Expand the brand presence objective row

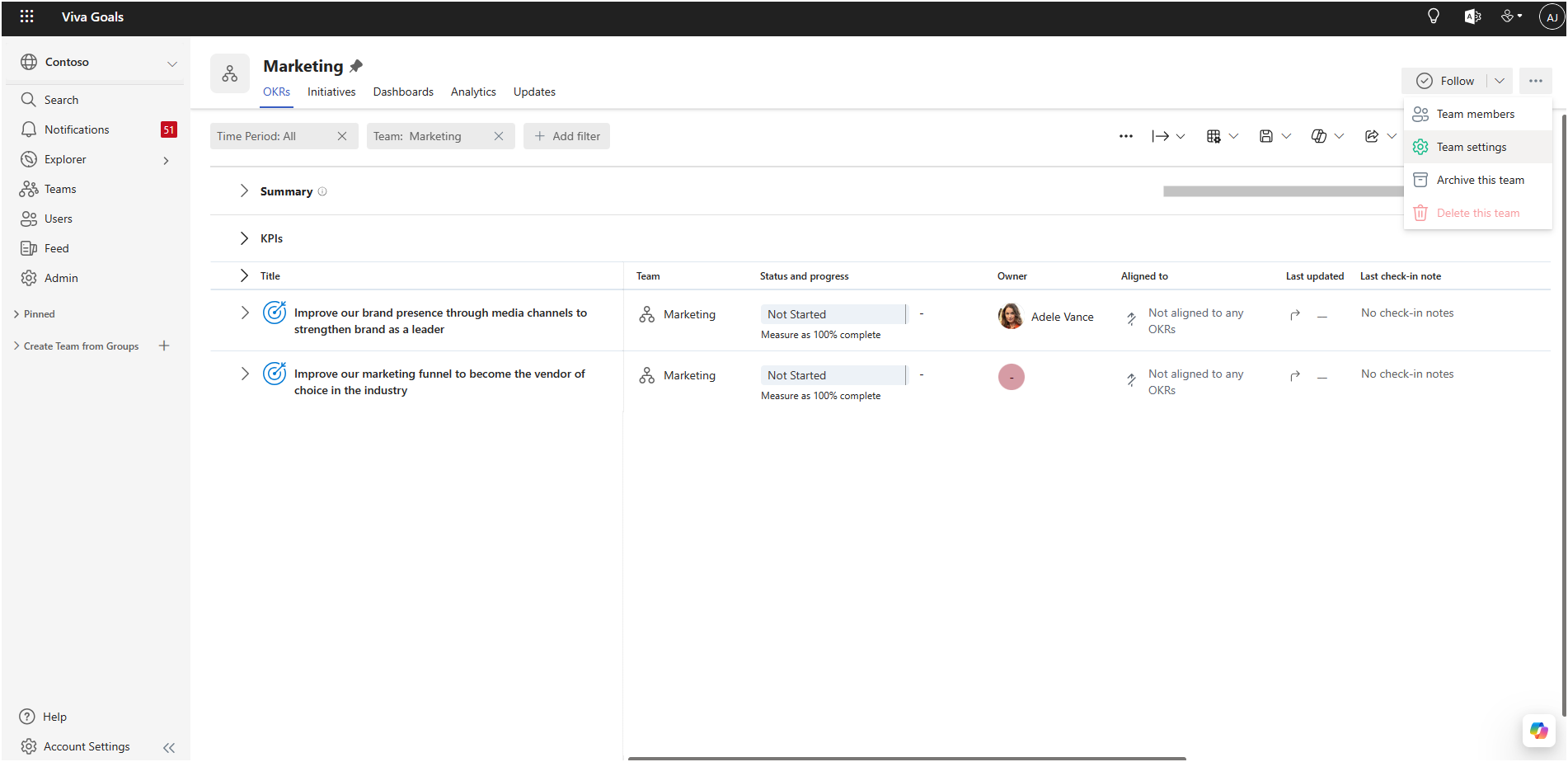245,313
